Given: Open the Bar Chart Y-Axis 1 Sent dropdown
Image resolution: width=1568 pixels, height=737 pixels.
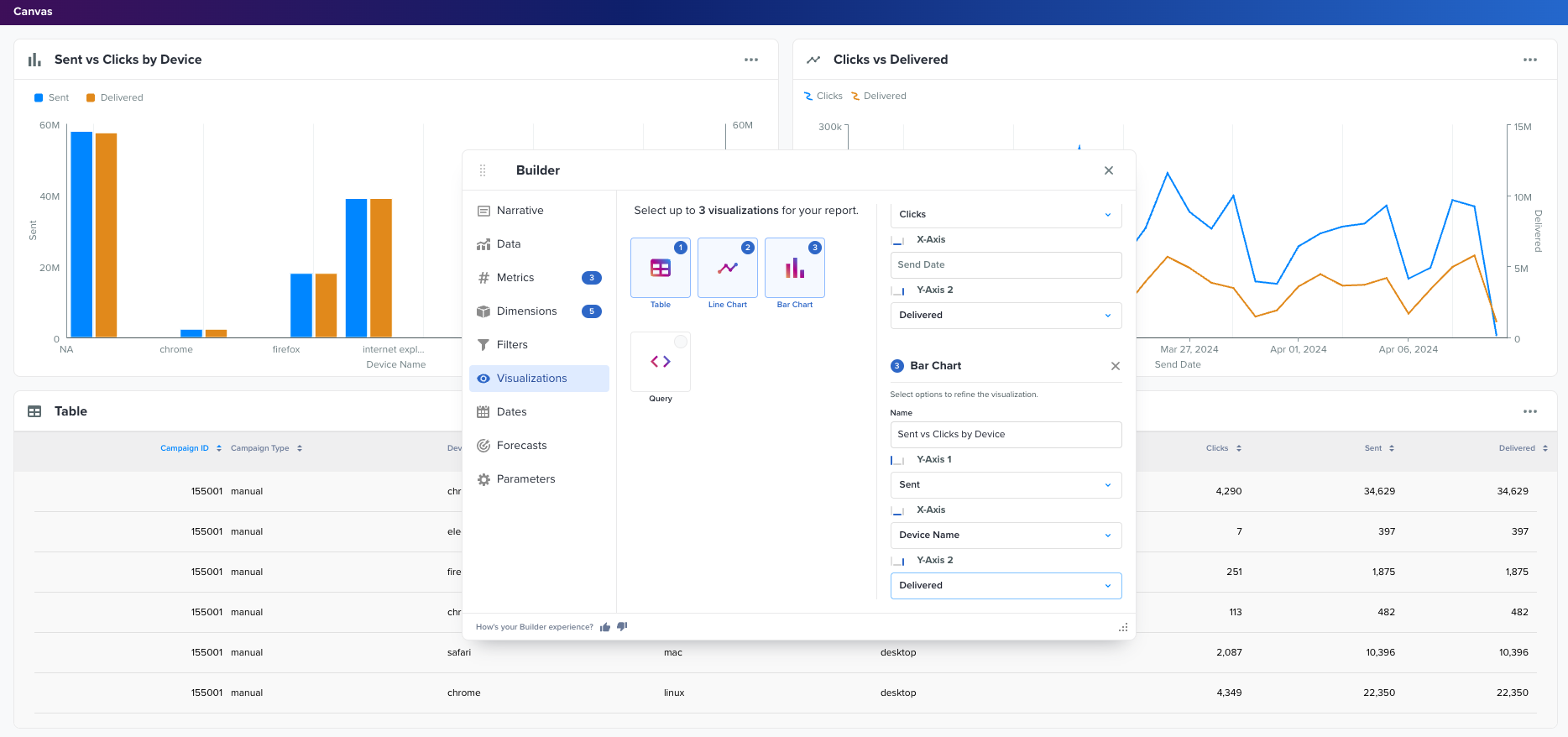Looking at the screenshot, I should (1006, 485).
